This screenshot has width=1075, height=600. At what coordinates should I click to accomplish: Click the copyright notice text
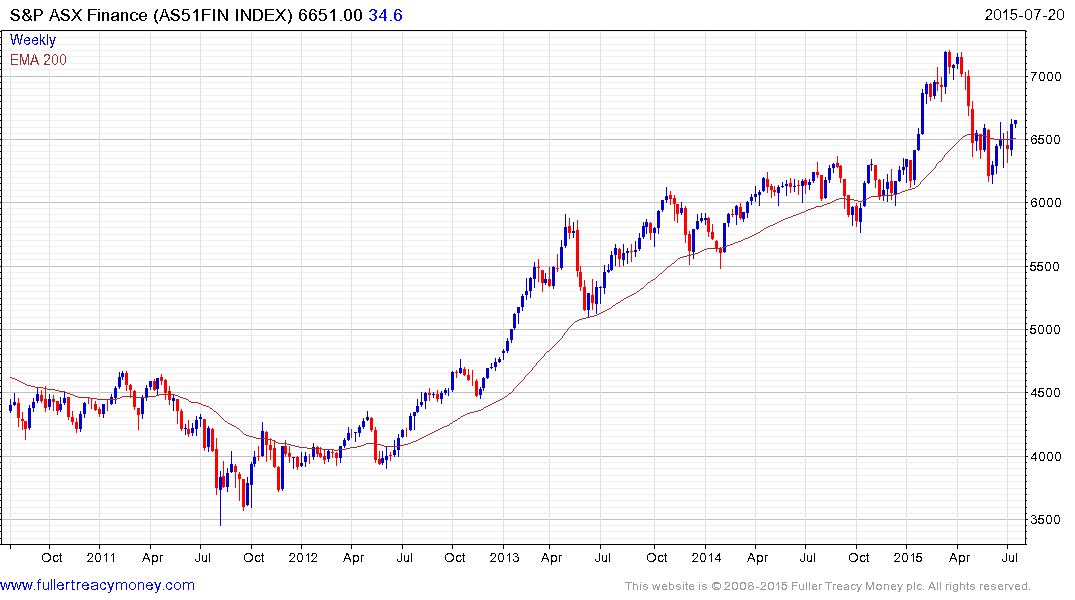click(828, 586)
